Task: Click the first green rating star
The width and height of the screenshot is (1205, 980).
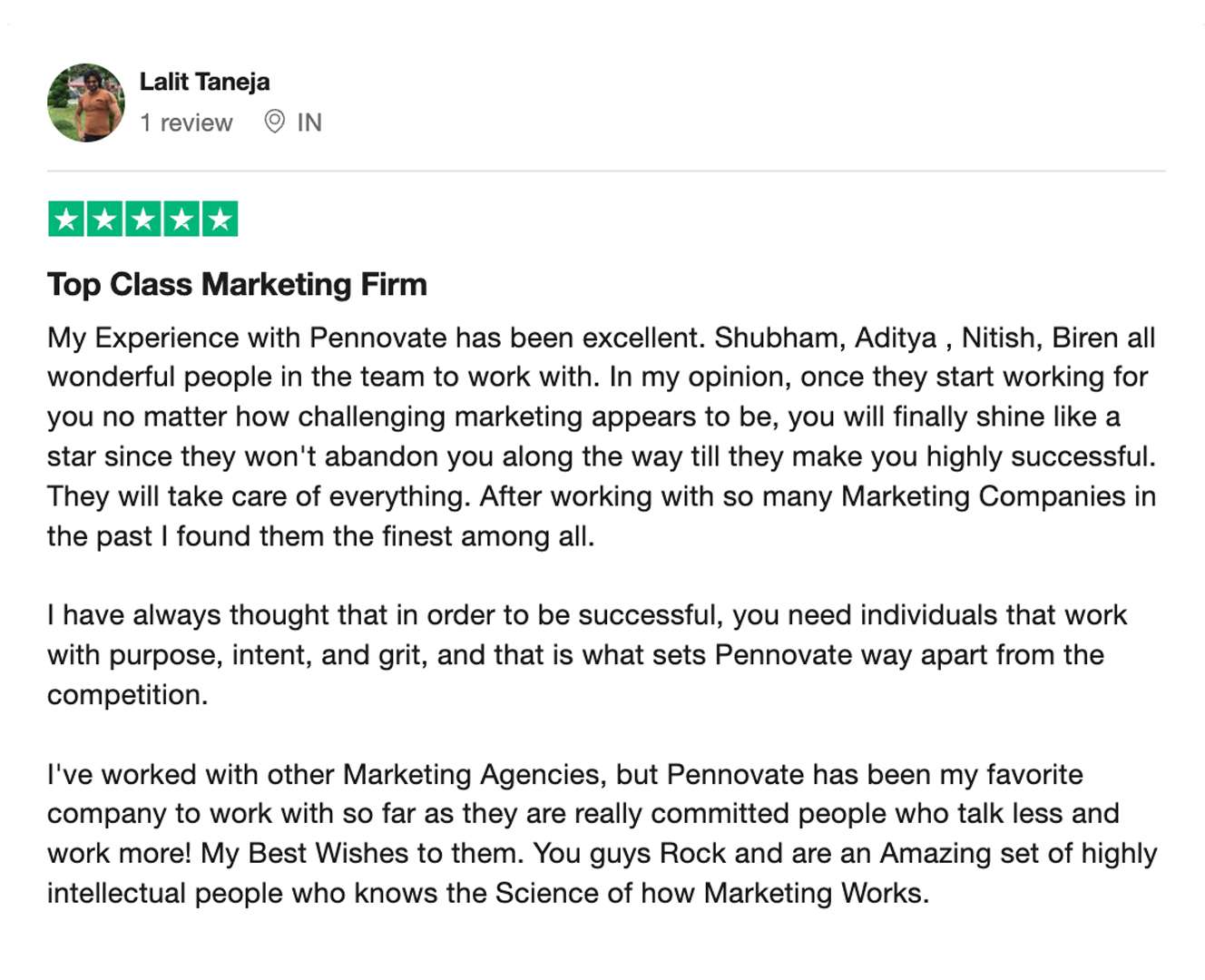Action: coord(66,219)
